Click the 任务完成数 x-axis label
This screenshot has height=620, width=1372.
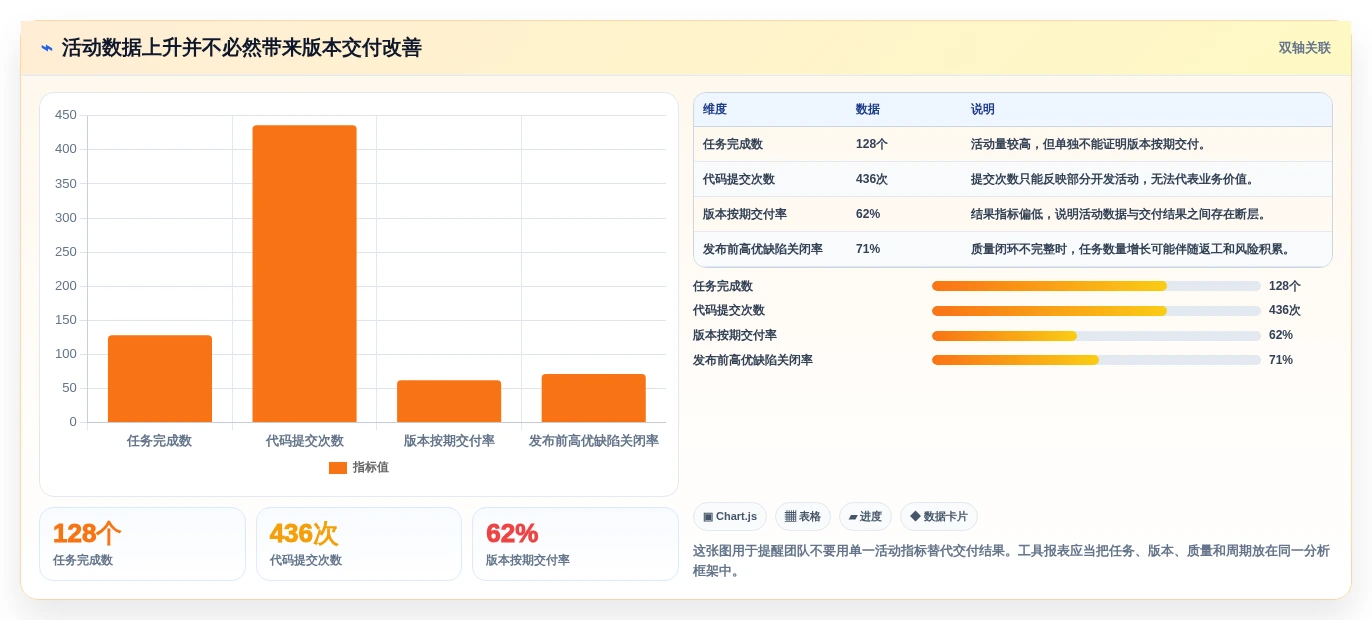pos(160,441)
